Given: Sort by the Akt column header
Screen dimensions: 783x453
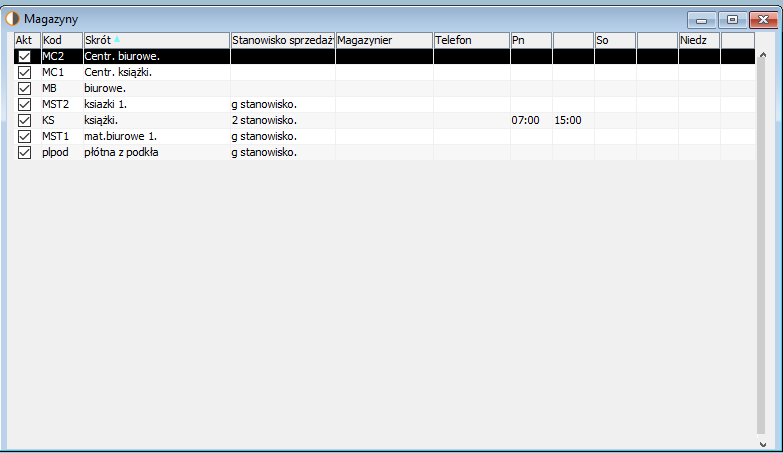Looking at the screenshot, I should pos(27,40).
